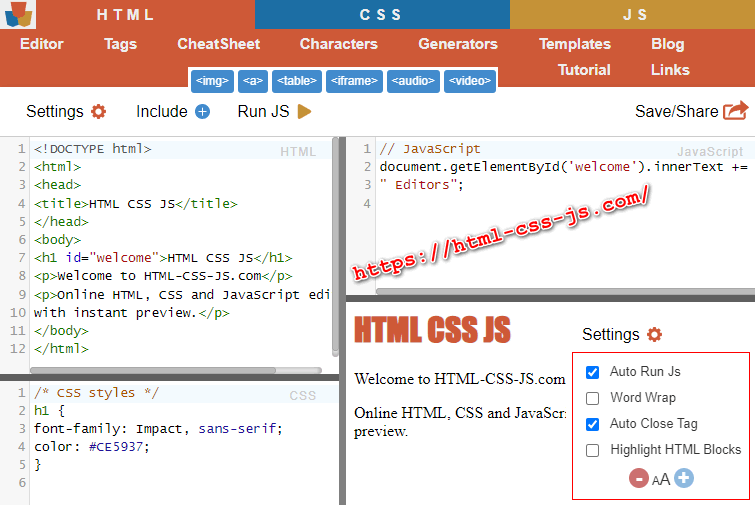Switch to the JS tab
The height and width of the screenshot is (505, 755).
pos(634,15)
